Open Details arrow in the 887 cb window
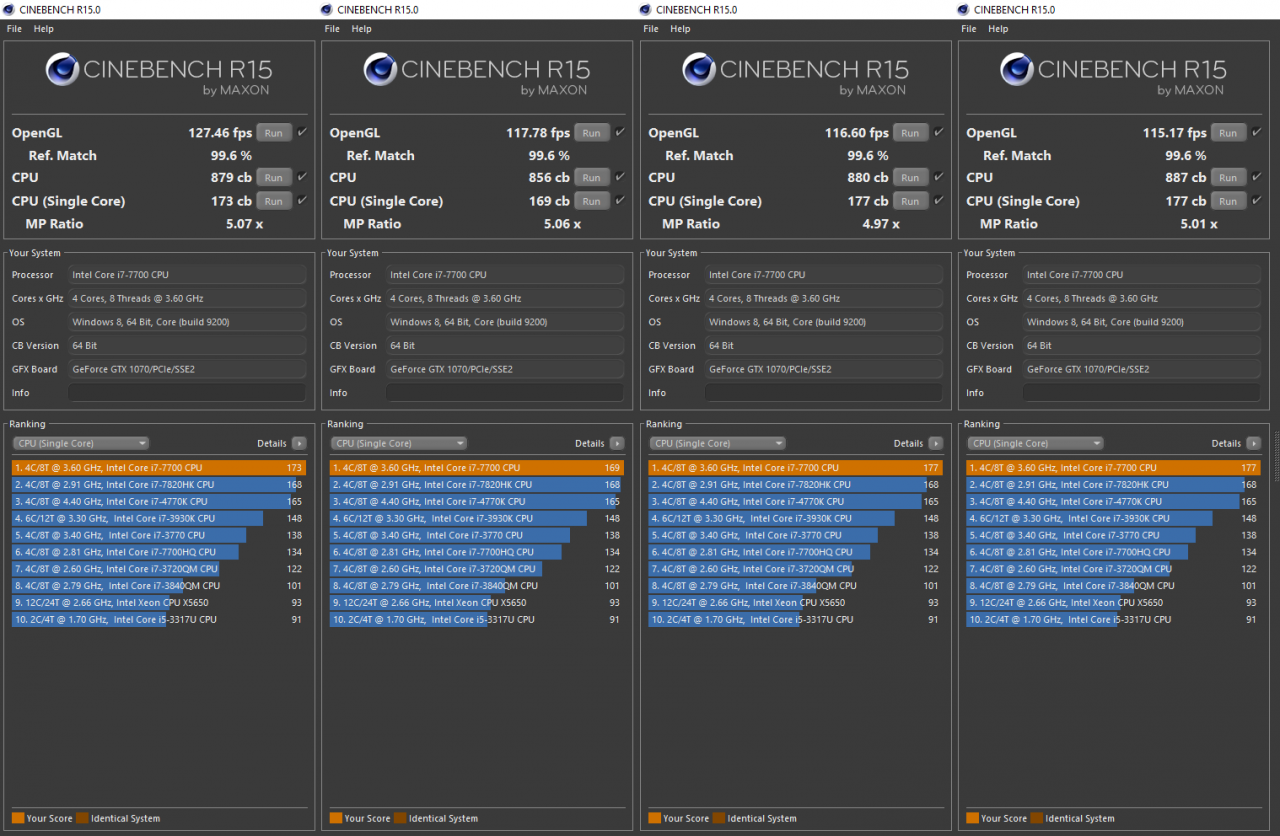 coord(1254,443)
